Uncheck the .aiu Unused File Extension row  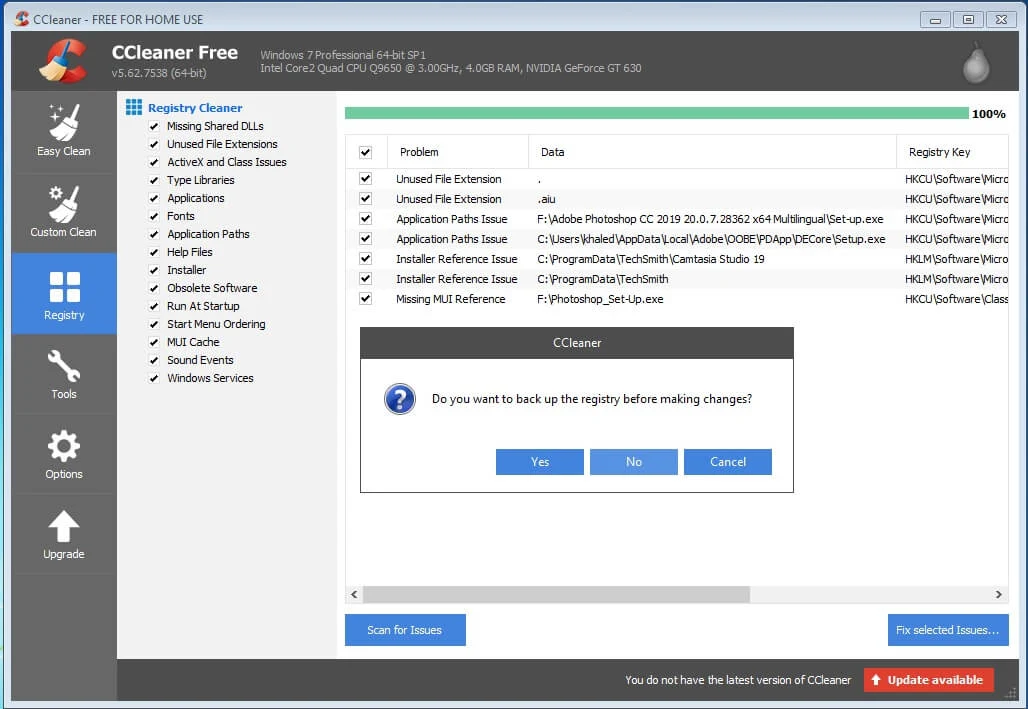(x=366, y=199)
